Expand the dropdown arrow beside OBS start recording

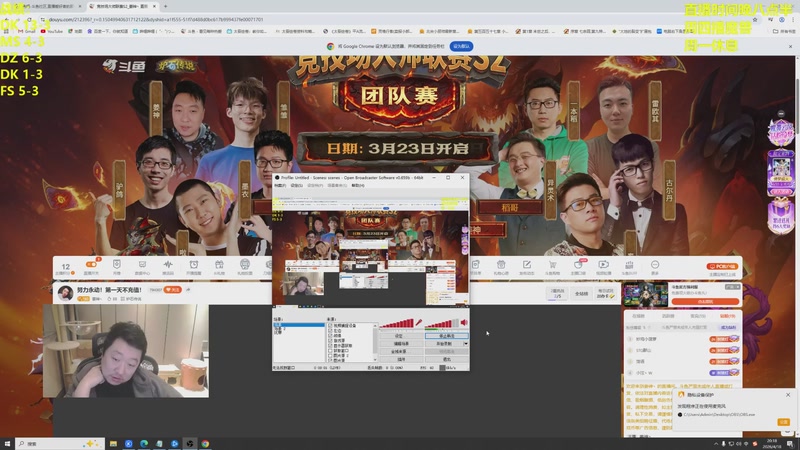pyautogui.click(x=466, y=344)
